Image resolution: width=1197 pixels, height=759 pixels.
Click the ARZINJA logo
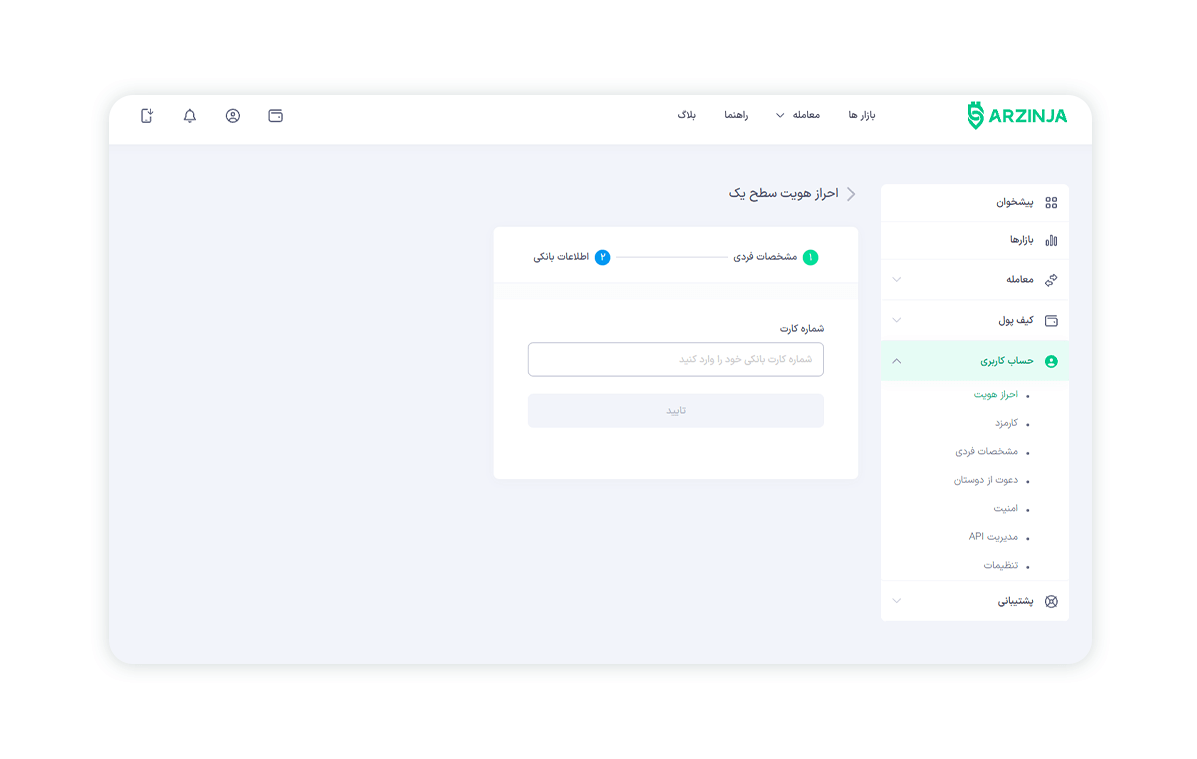click(x=1017, y=116)
